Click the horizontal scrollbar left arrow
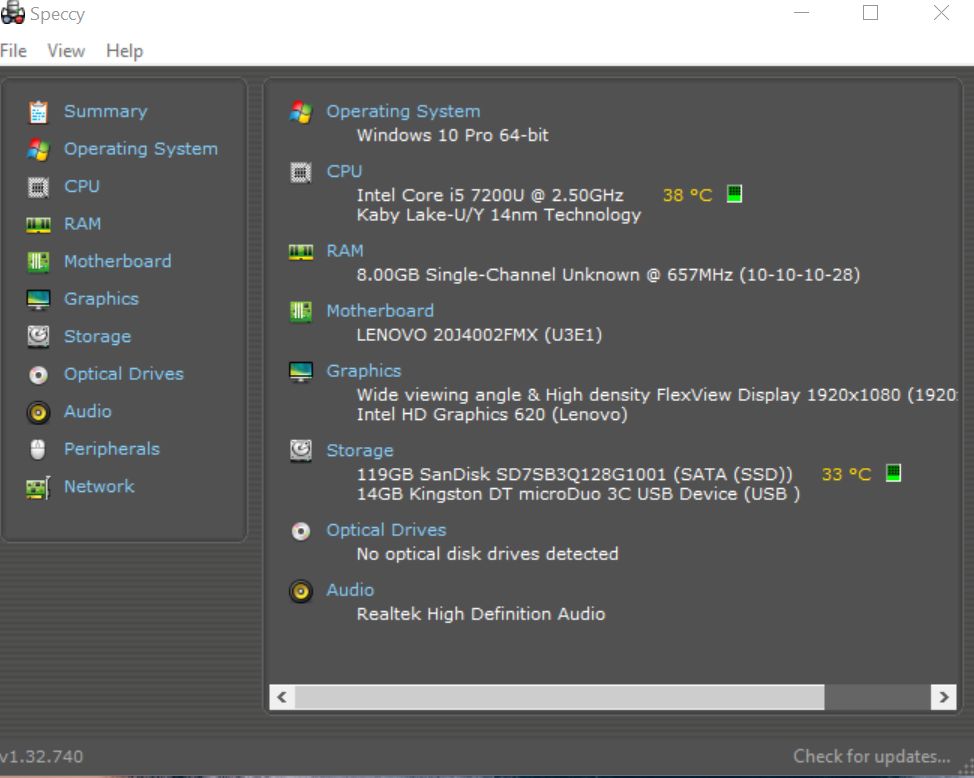The height and width of the screenshot is (778, 974). (x=282, y=697)
